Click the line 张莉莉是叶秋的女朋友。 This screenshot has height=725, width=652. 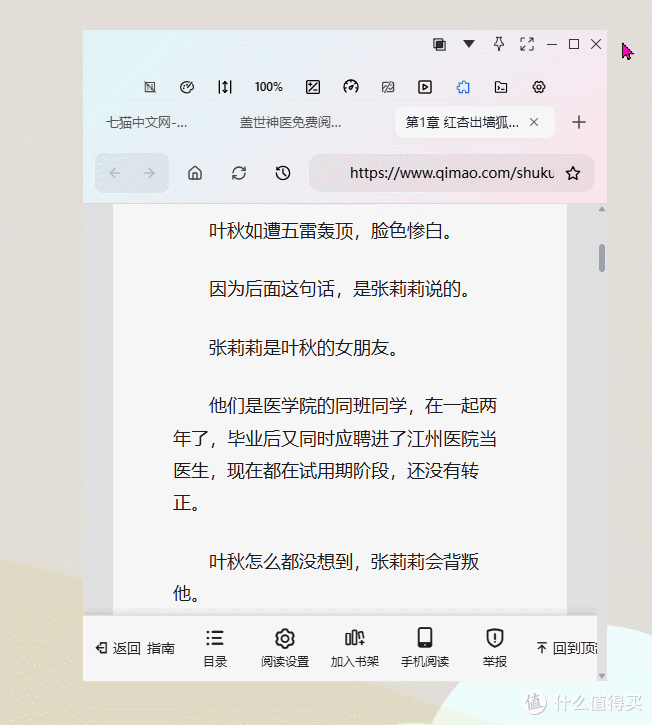coord(304,348)
